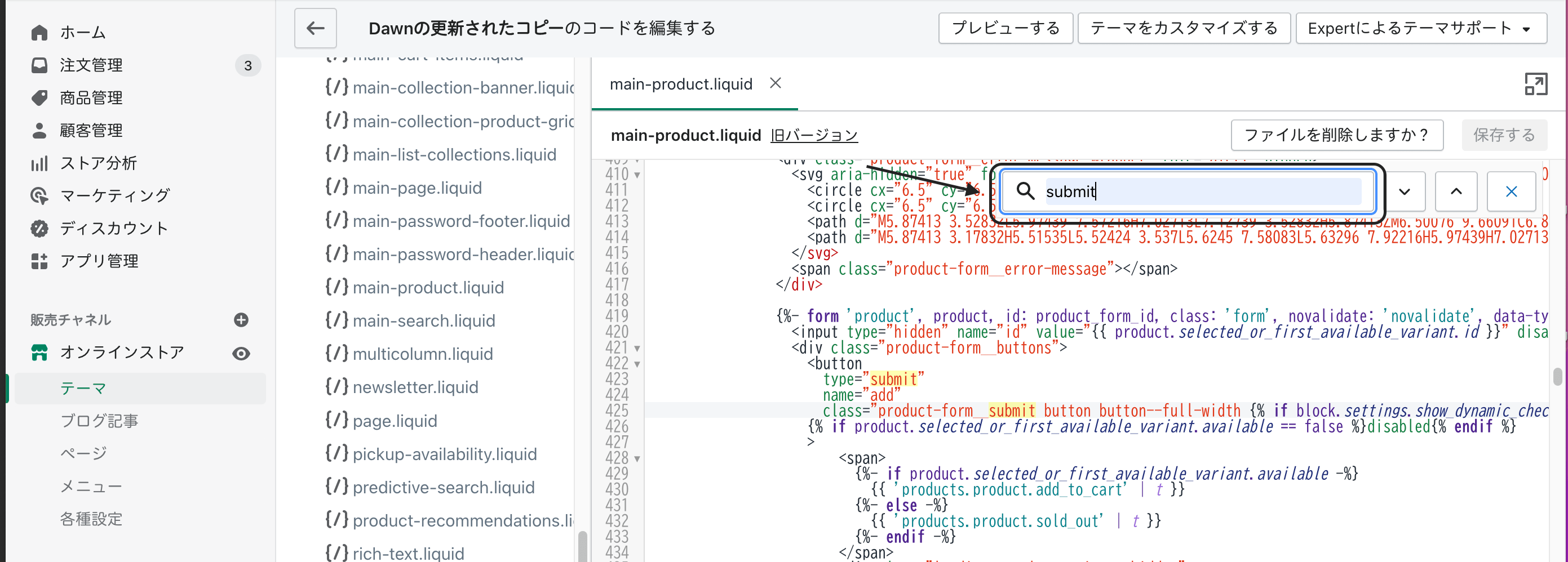The width and height of the screenshot is (1568, 562).
Task: Click the 販売チャネル section heading
Action: pyautogui.click(x=70, y=319)
